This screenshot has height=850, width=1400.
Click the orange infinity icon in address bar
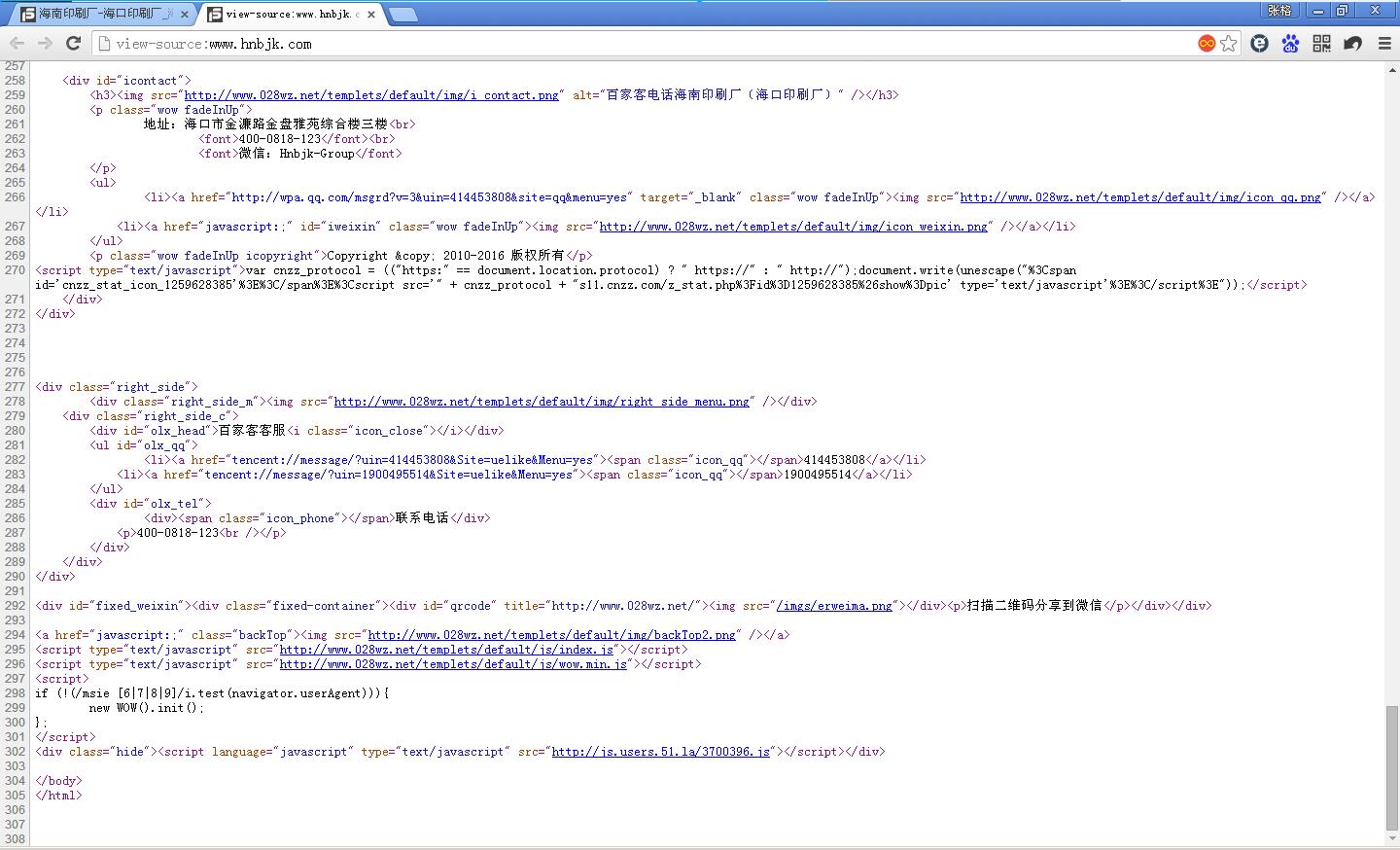pyautogui.click(x=1207, y=43)
